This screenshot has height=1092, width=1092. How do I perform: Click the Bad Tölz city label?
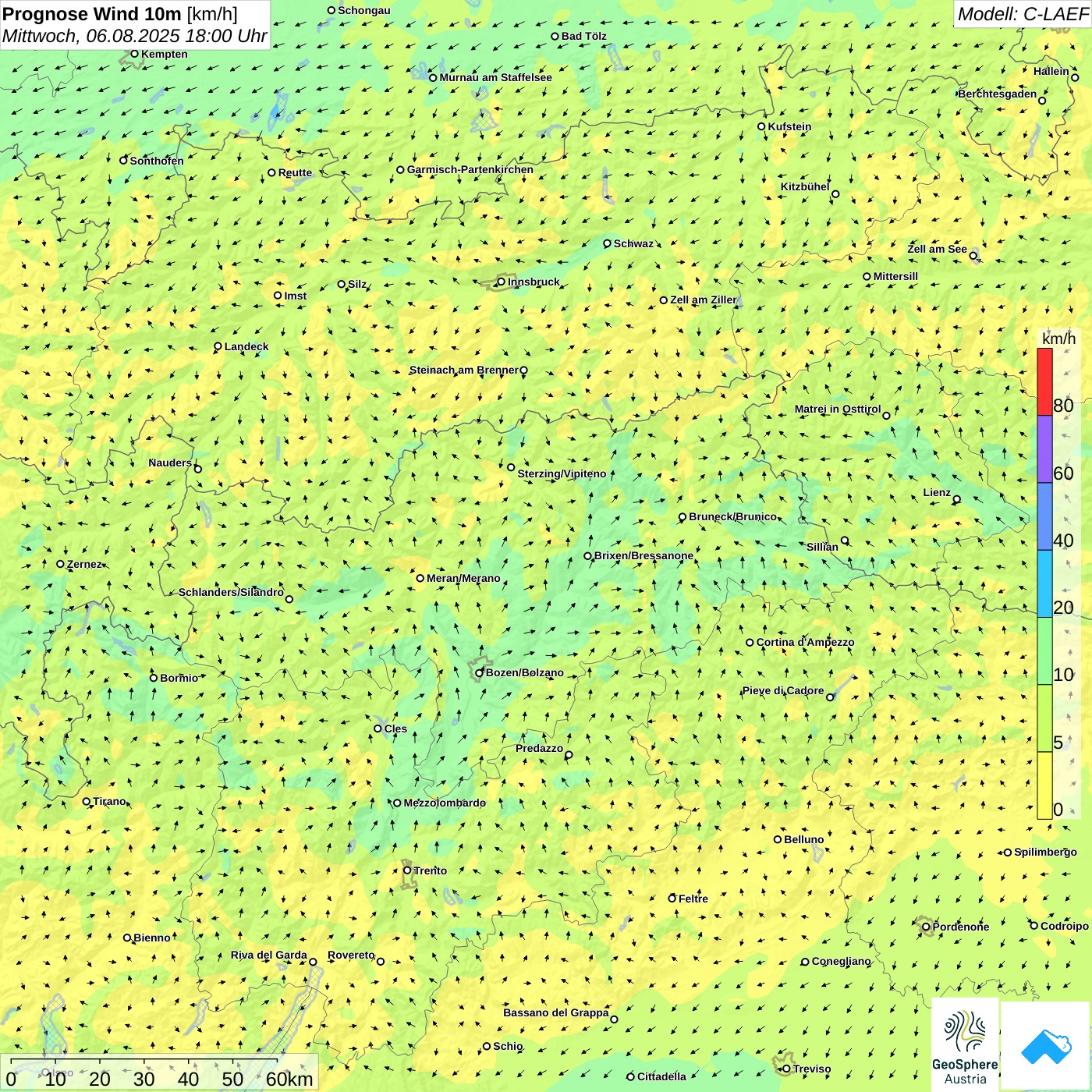[x=583, y=36]
